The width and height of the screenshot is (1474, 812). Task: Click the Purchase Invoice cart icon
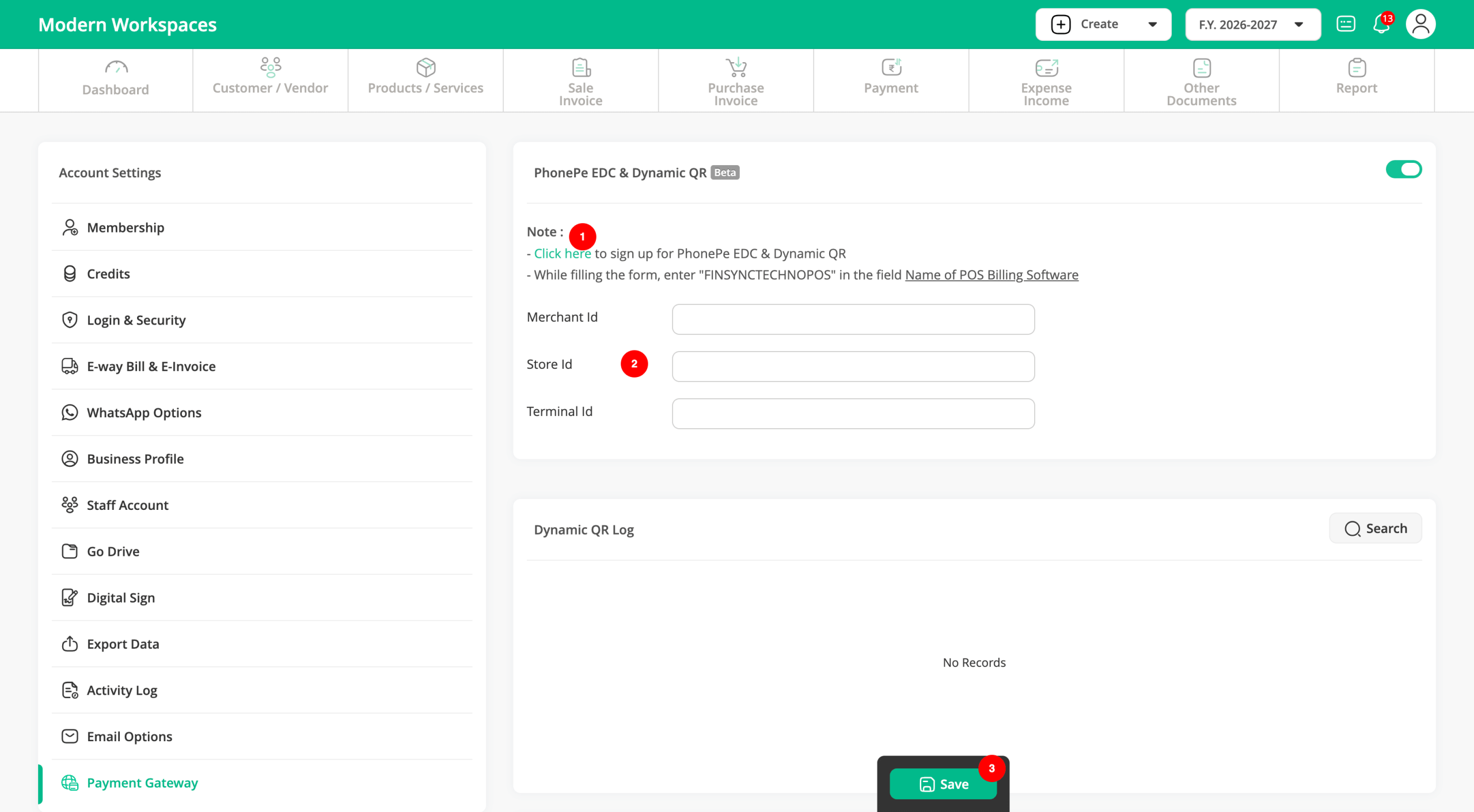[x=736, y=67]
